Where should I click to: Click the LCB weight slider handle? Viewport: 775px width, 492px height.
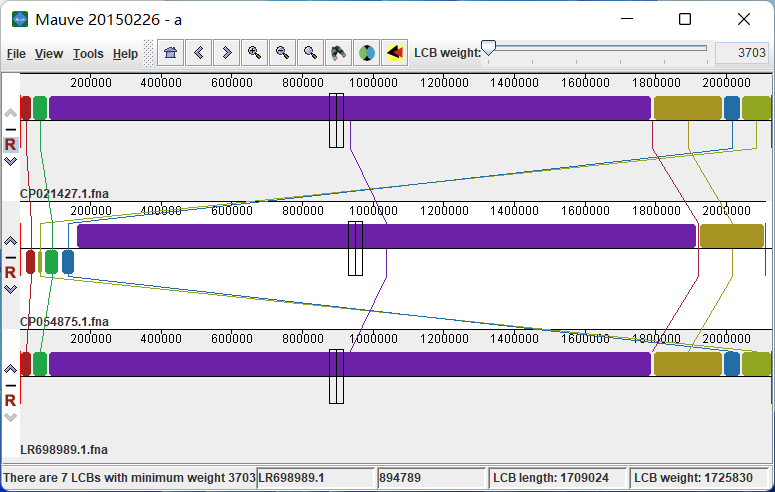[x=488, y=50]
